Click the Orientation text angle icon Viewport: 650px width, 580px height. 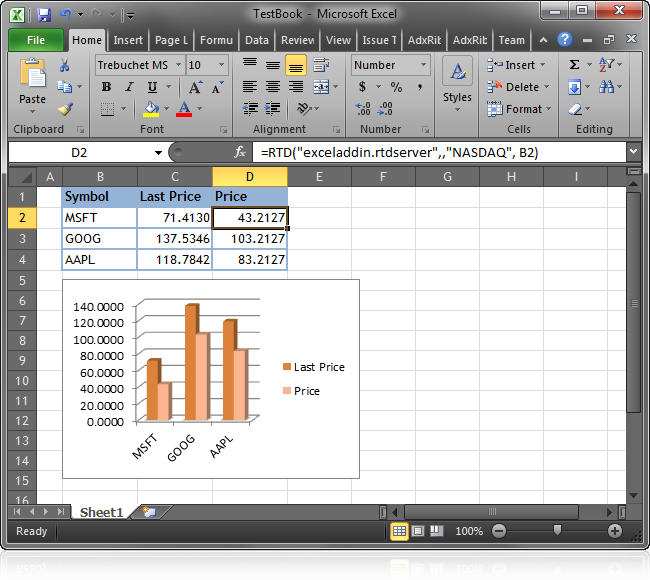coord(304,109)
